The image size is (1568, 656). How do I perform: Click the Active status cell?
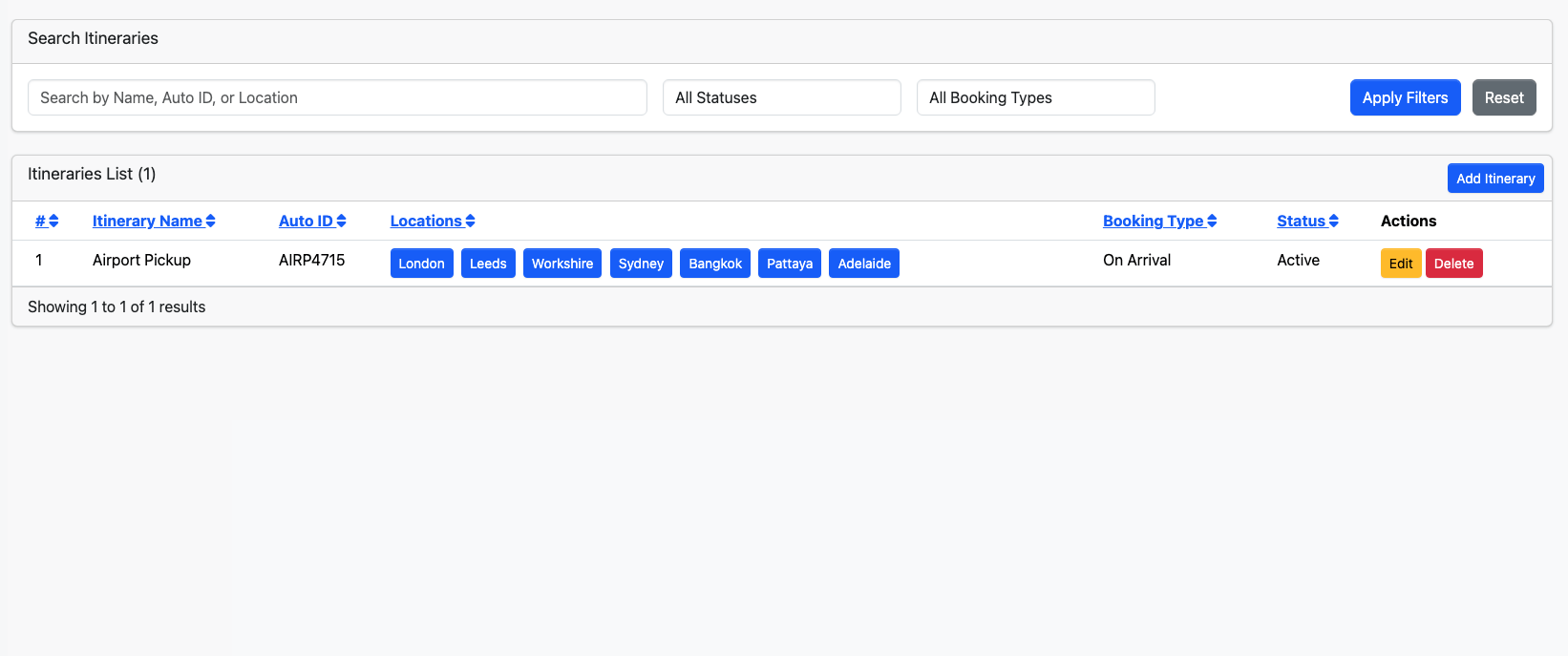[1298, 260]
